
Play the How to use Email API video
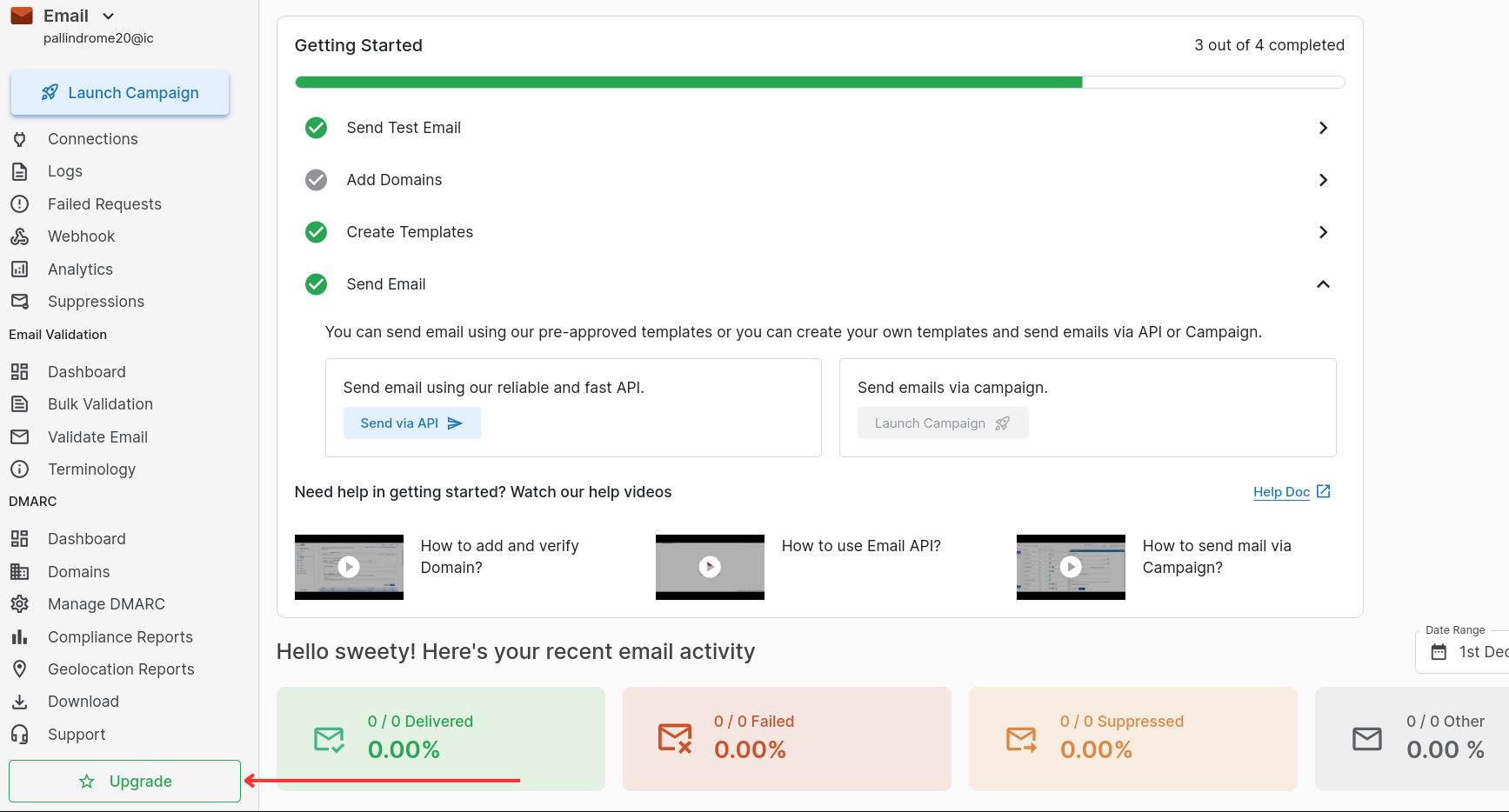[710, 567]
